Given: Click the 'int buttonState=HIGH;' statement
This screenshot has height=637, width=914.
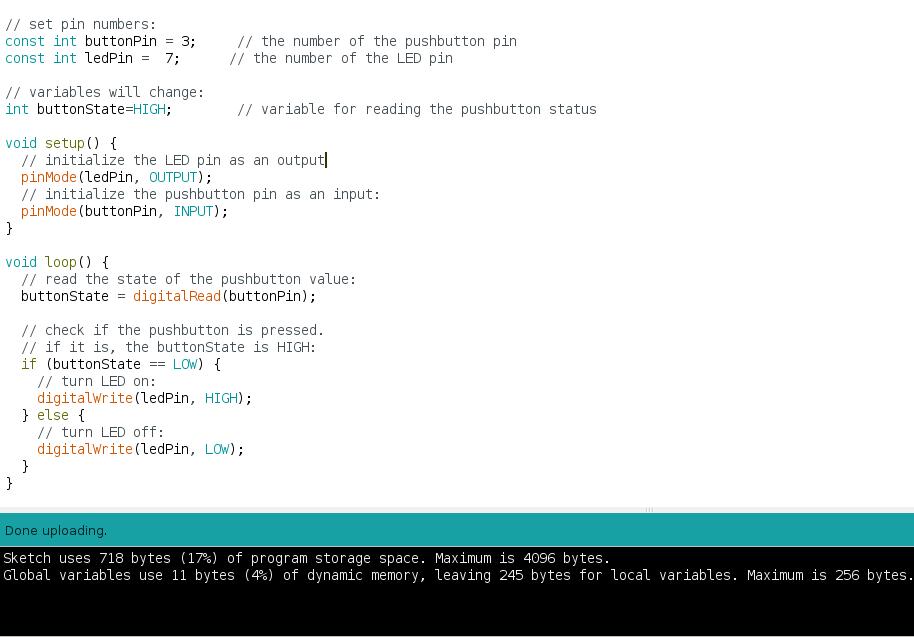Looking at the screenshot, I should click(89, 109).
